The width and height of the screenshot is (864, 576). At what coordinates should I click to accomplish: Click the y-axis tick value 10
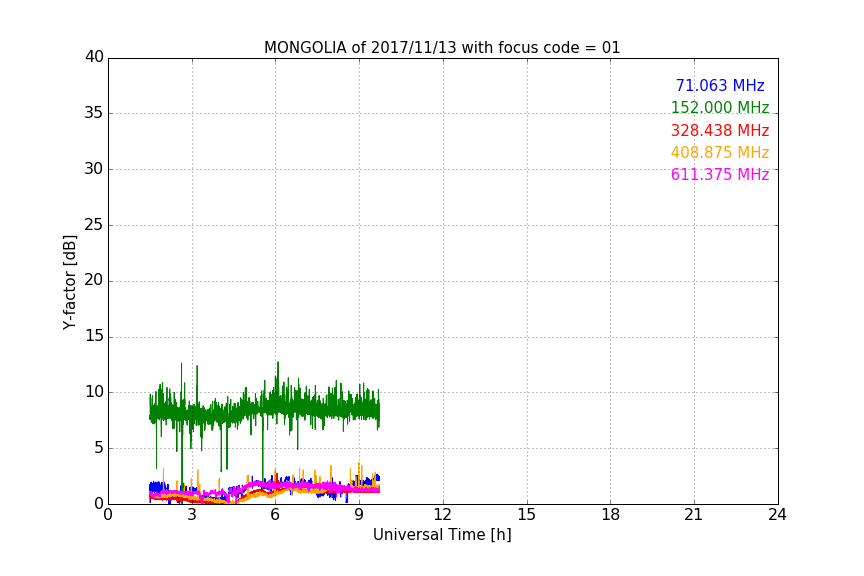click(94, 392)
